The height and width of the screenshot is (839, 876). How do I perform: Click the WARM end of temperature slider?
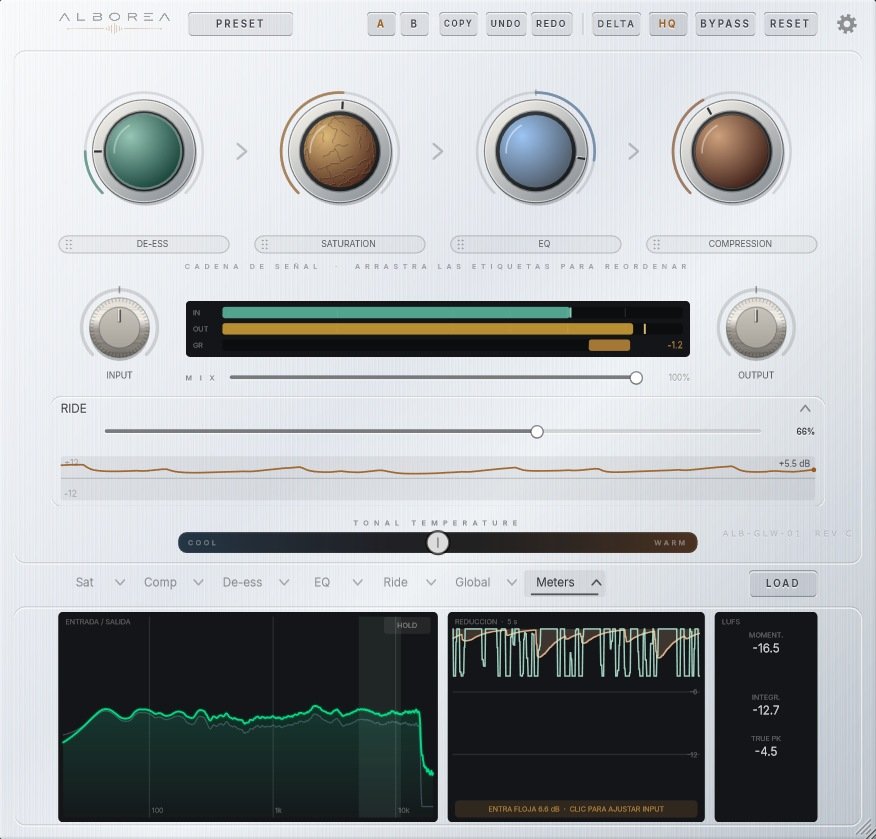click(x=670, y=542)
